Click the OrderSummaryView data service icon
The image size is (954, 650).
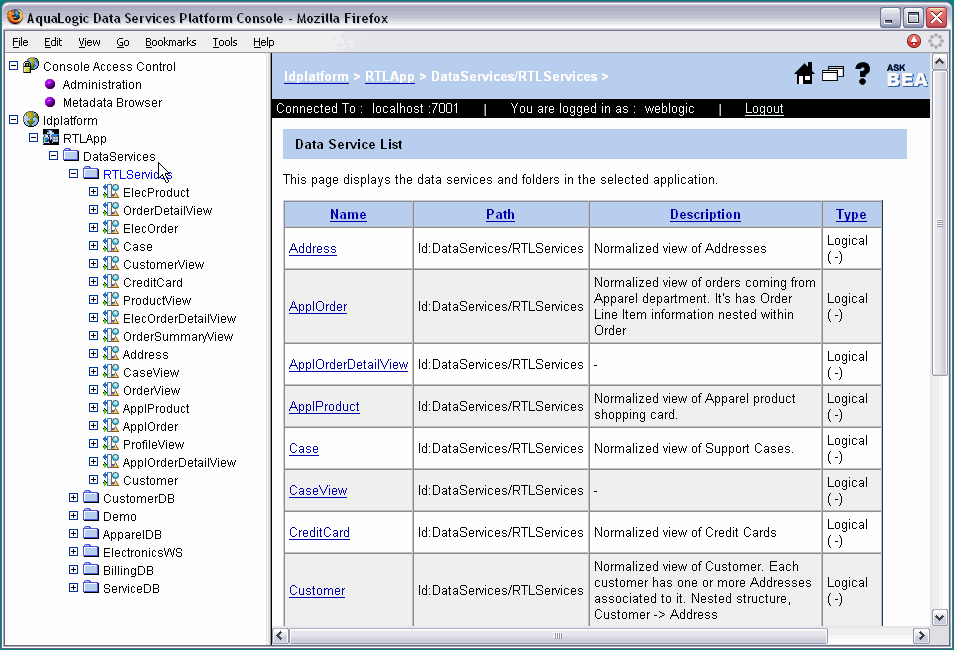pos(111,335)
